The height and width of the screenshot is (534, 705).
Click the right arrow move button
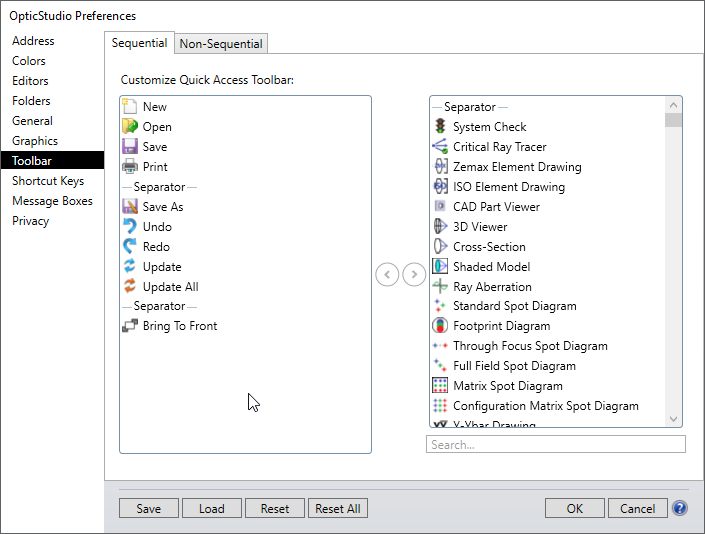[x=414, y=275]
